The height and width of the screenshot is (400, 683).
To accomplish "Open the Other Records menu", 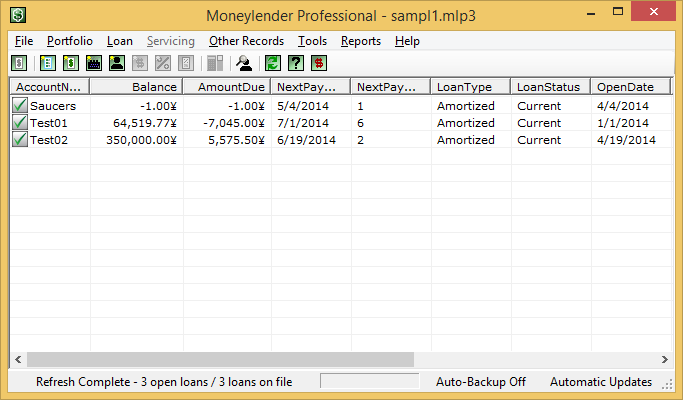I will click(x=246, y=41).
